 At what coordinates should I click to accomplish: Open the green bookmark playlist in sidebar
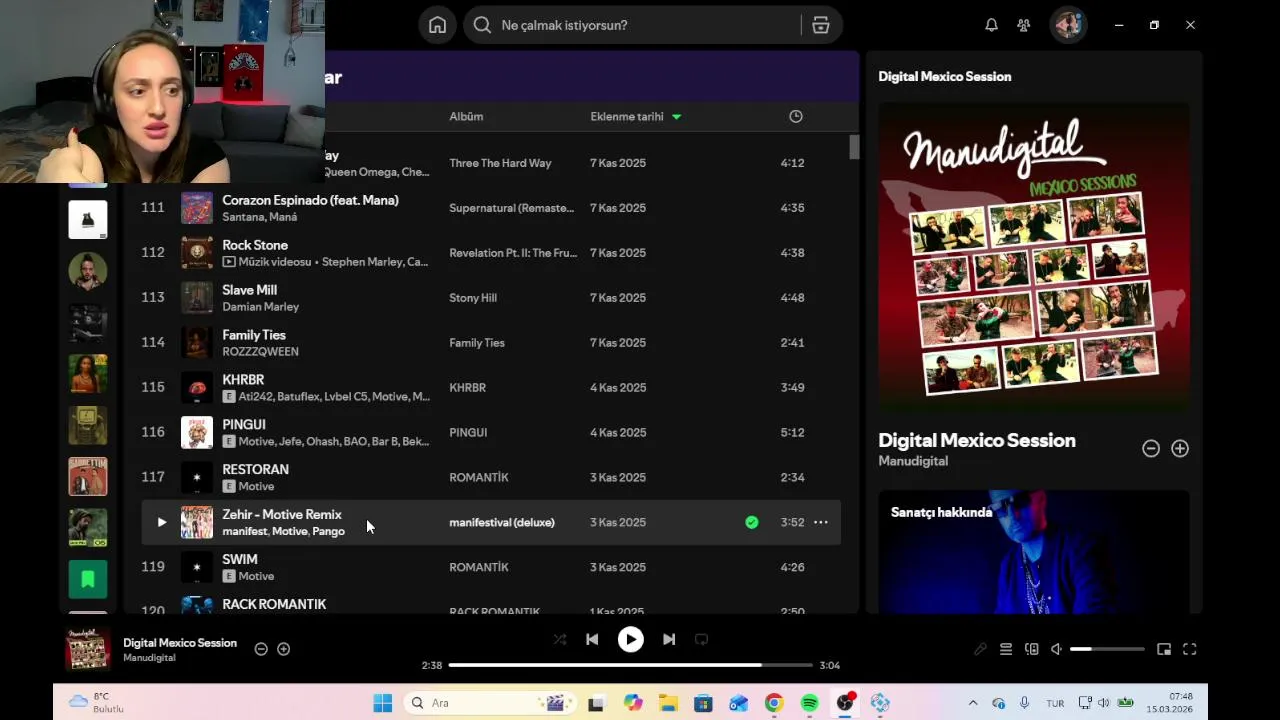(x=88, y=579)
